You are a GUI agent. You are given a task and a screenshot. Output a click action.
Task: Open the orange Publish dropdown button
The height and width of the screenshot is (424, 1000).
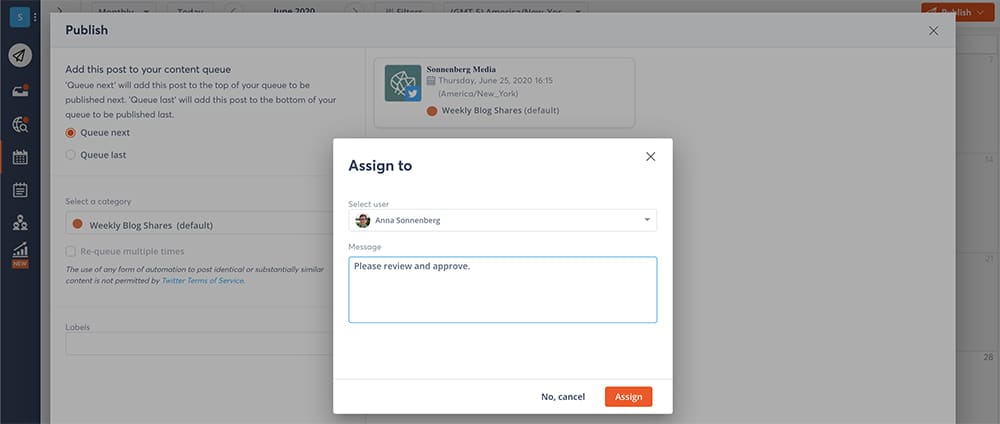956,13
